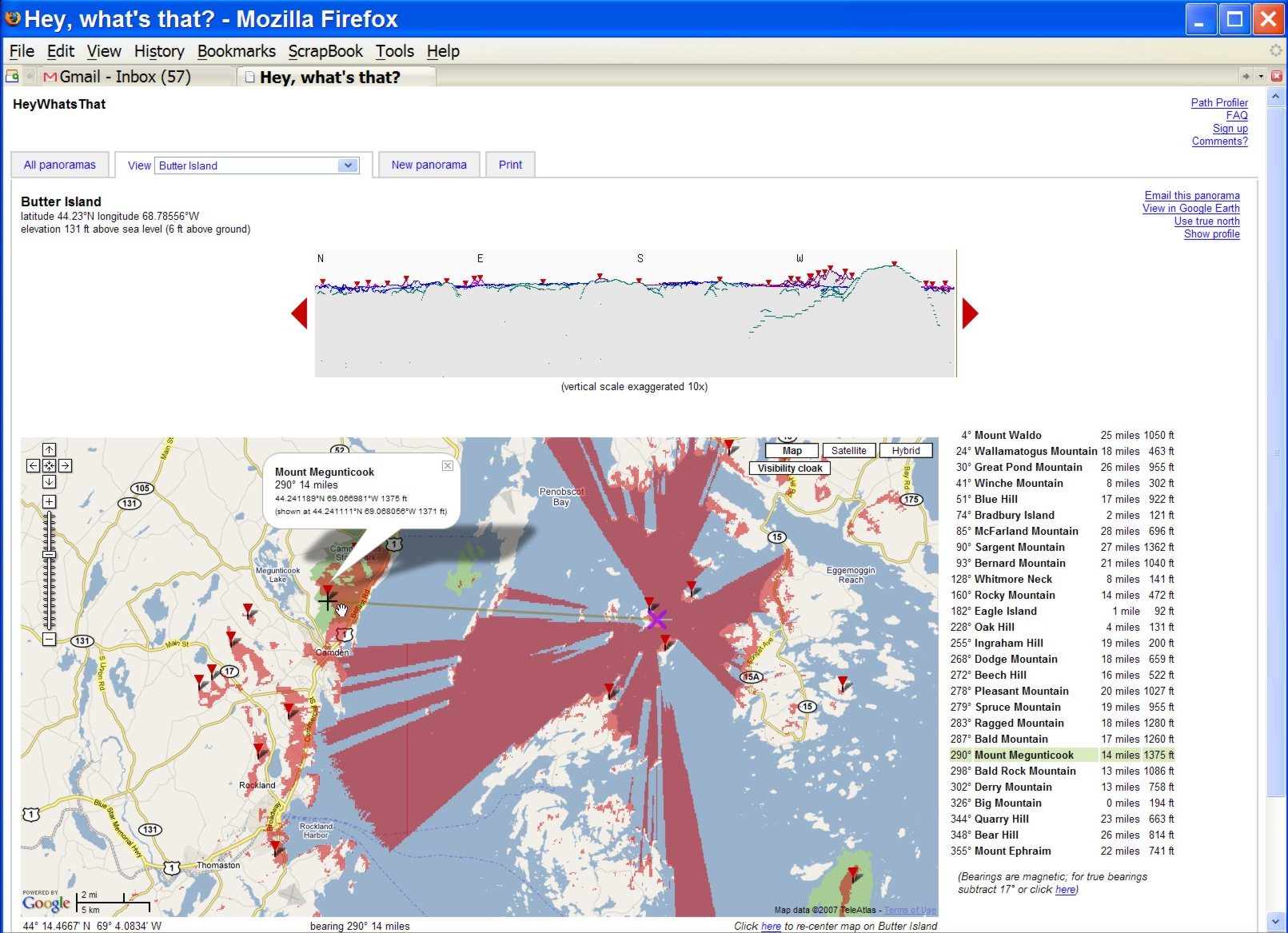This screenshot has height=933, width=1288.
Task: Close the current Firefox tab with red X
Action: [1276, 76]
